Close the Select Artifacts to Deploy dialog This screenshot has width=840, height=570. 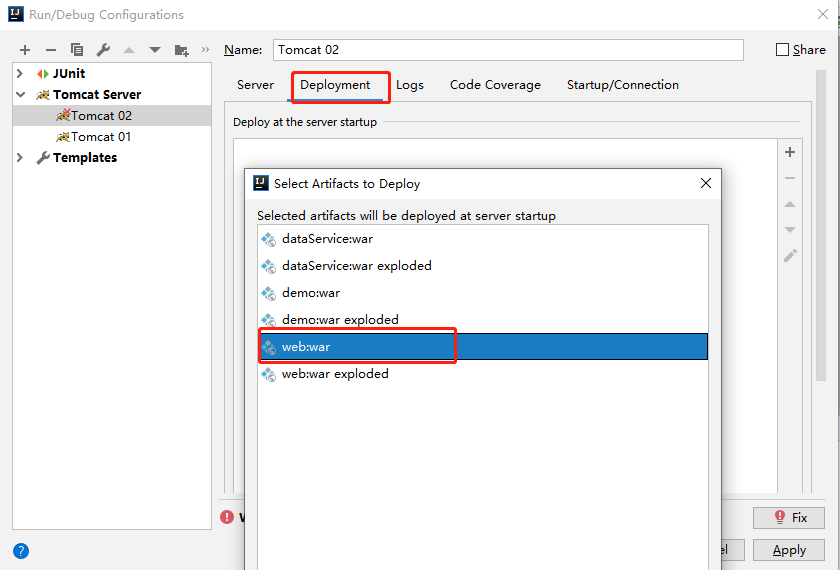click(706, 183)
